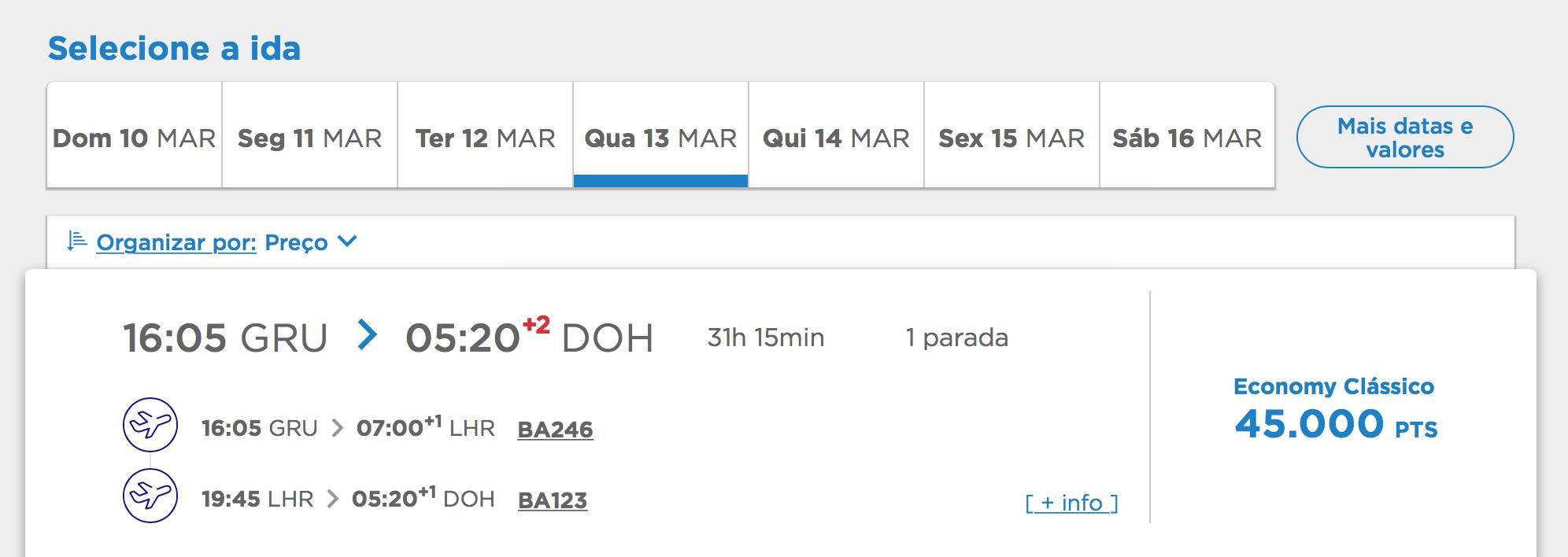
Task: Expand the Preço sort dropdown chevron
Action: click(x=347, y=241)
